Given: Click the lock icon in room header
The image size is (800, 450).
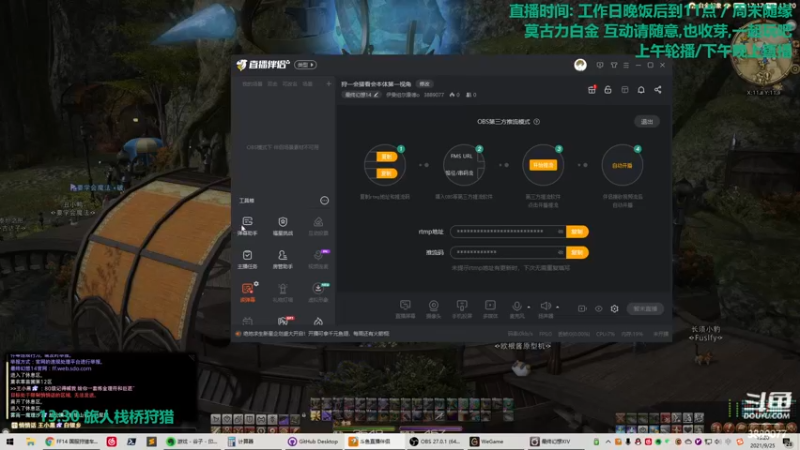Looking at the screenshot, I should [608, 90].
